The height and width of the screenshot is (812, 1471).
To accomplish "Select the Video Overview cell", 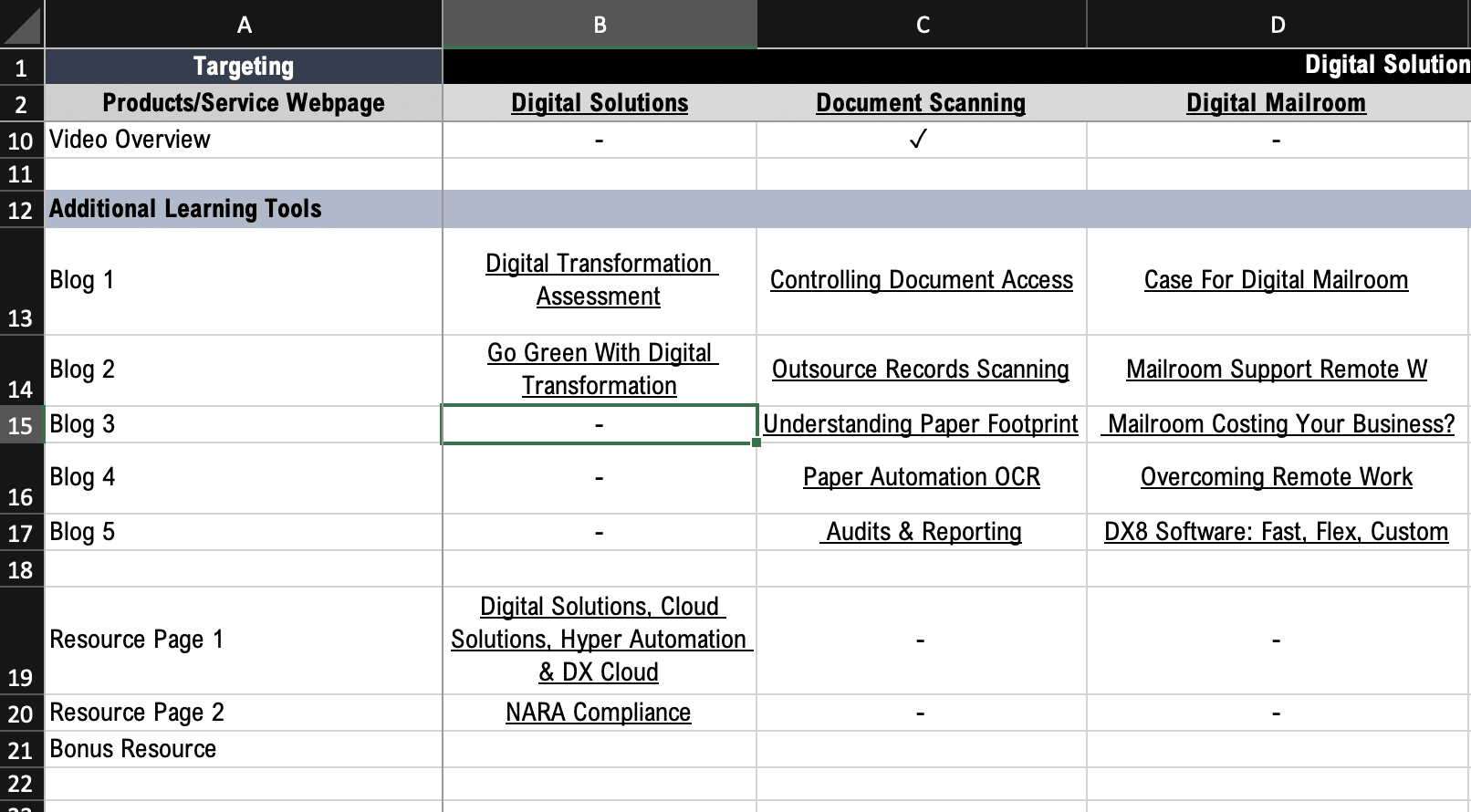I will (244, 140).
